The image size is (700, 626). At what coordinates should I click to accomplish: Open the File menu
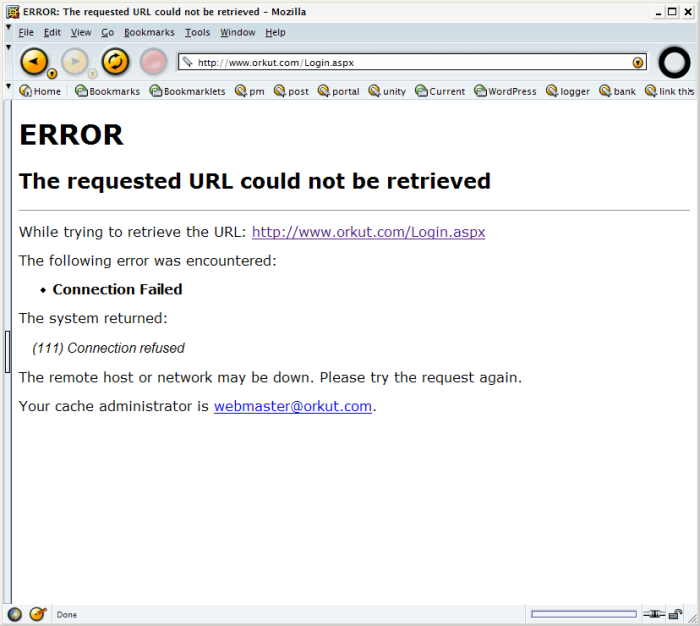pos(26,32)
